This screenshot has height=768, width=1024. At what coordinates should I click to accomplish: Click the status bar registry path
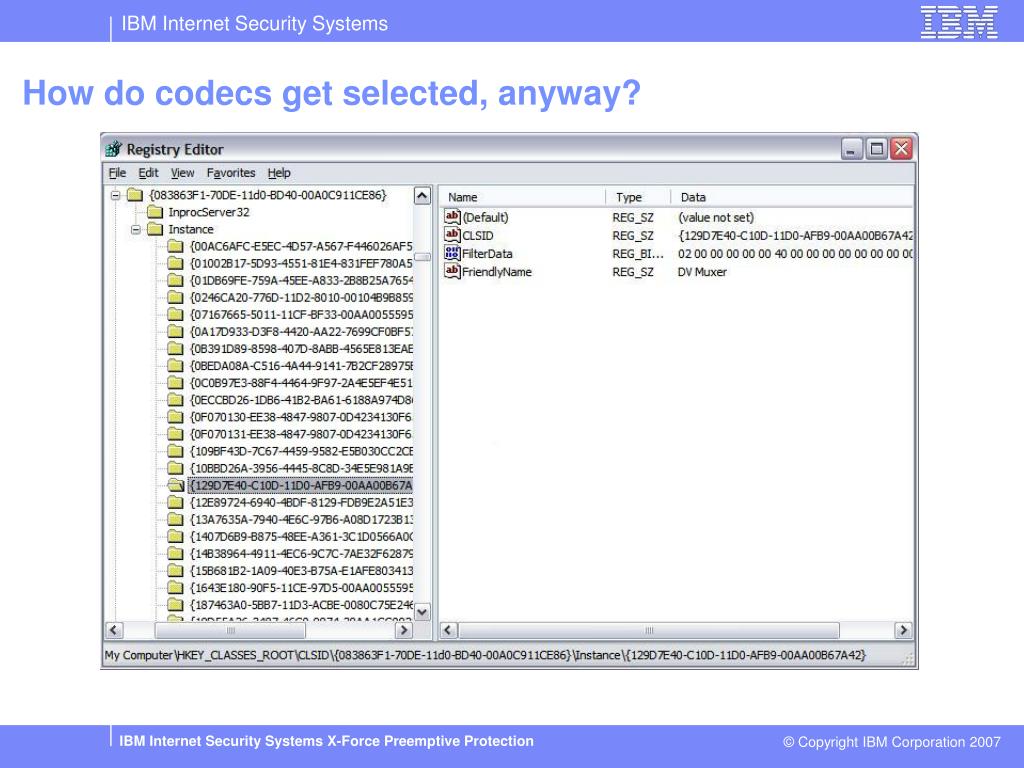485,655
